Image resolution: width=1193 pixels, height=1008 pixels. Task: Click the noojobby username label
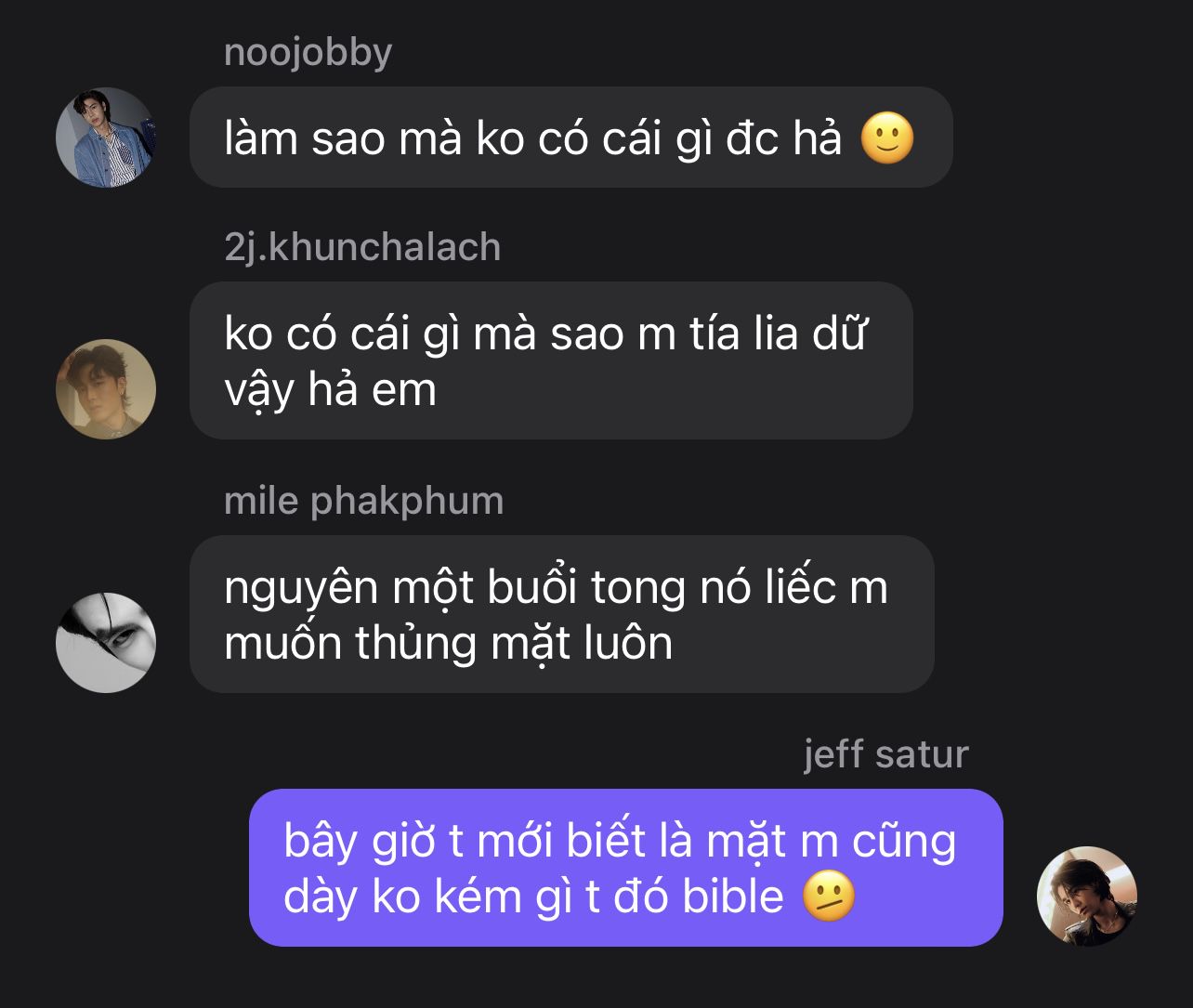pos(308,52)
